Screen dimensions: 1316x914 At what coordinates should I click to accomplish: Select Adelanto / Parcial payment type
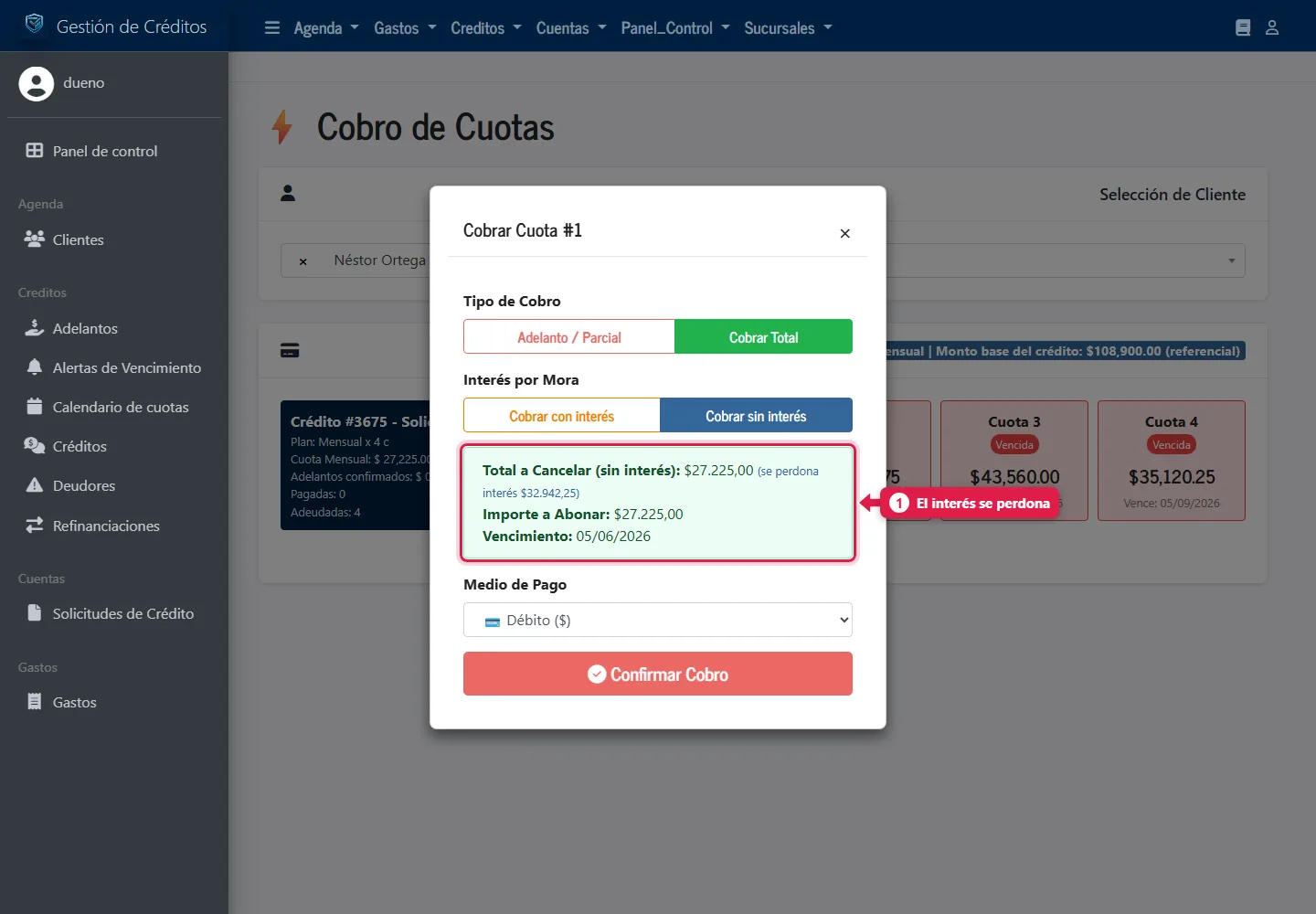click(x=569, y=337)
